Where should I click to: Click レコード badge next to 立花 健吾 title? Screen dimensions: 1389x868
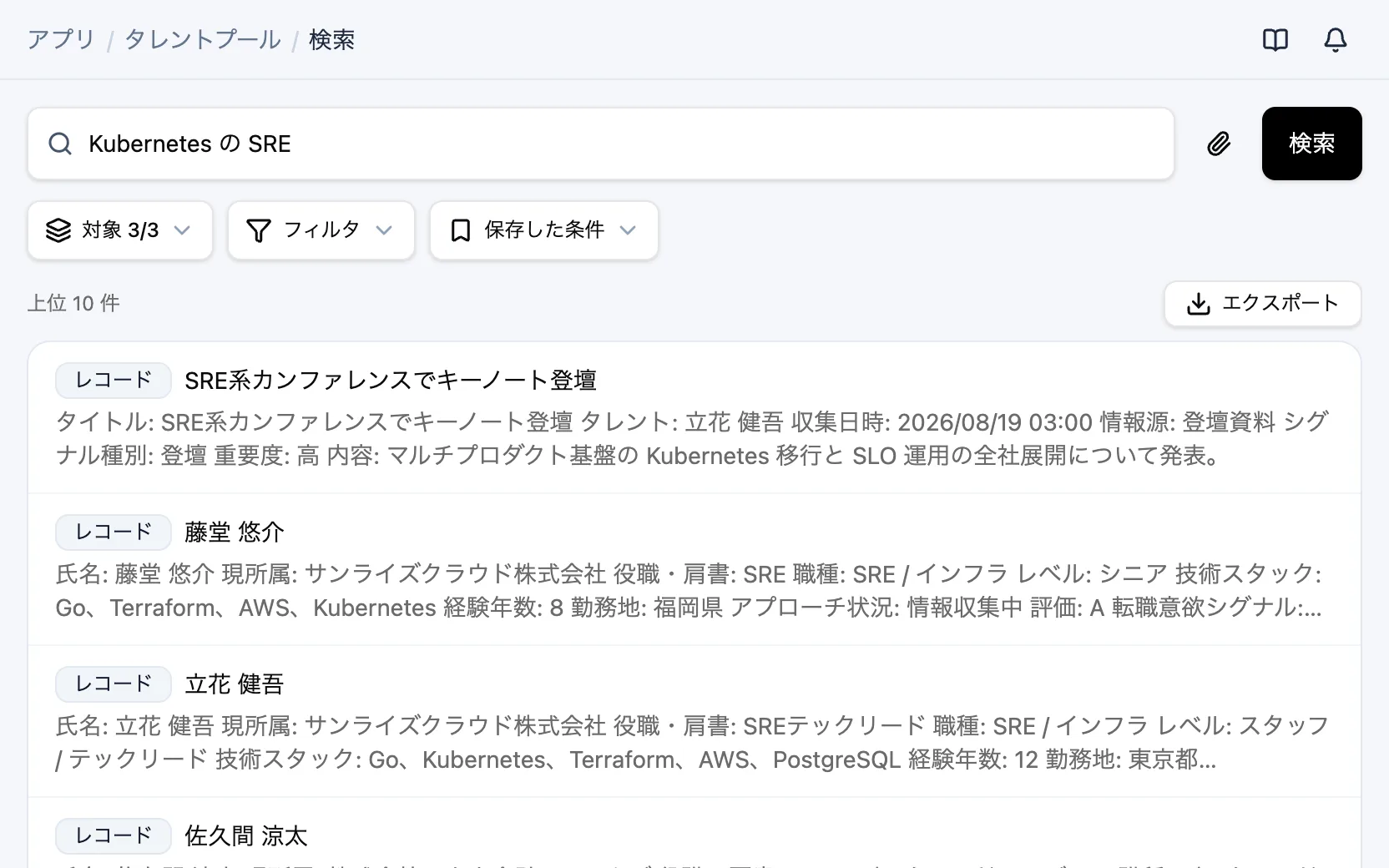coord(114,684)
